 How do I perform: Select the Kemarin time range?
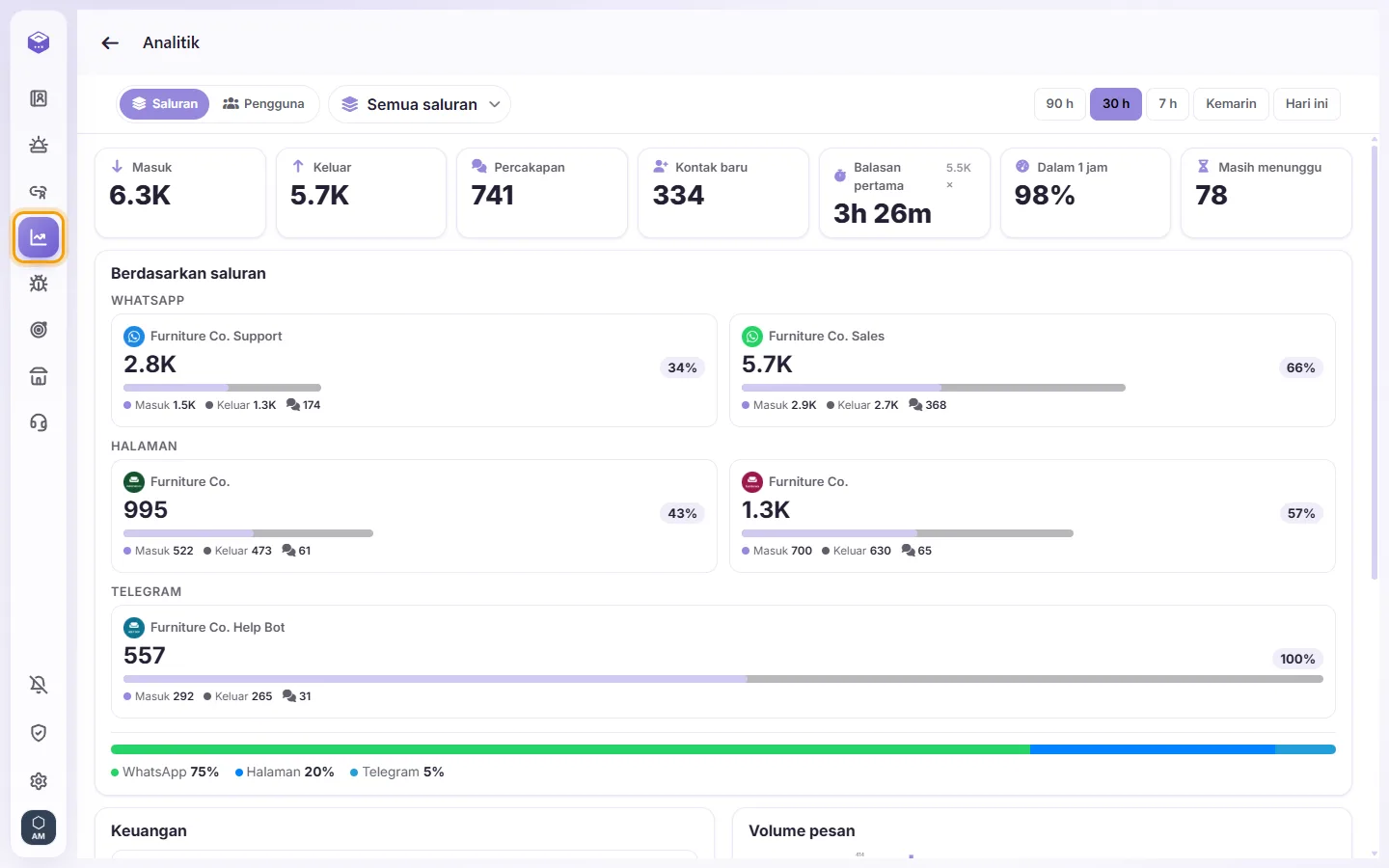click(1231, 104)
